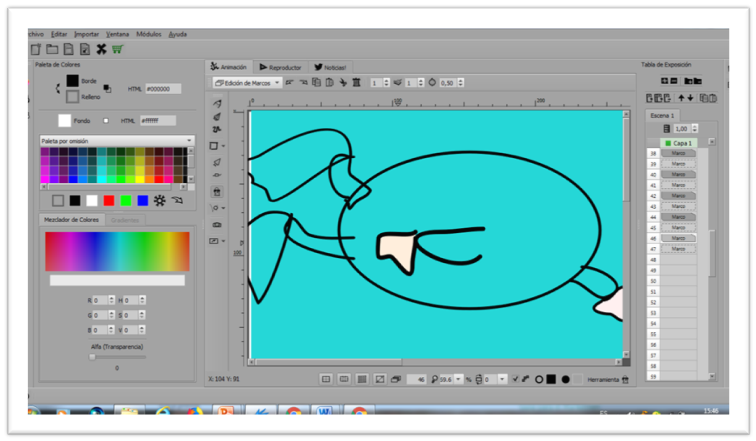The image size is (756, 441).
Task: Toggle the small checkbox next to Fondo
Action: [106, 120]
